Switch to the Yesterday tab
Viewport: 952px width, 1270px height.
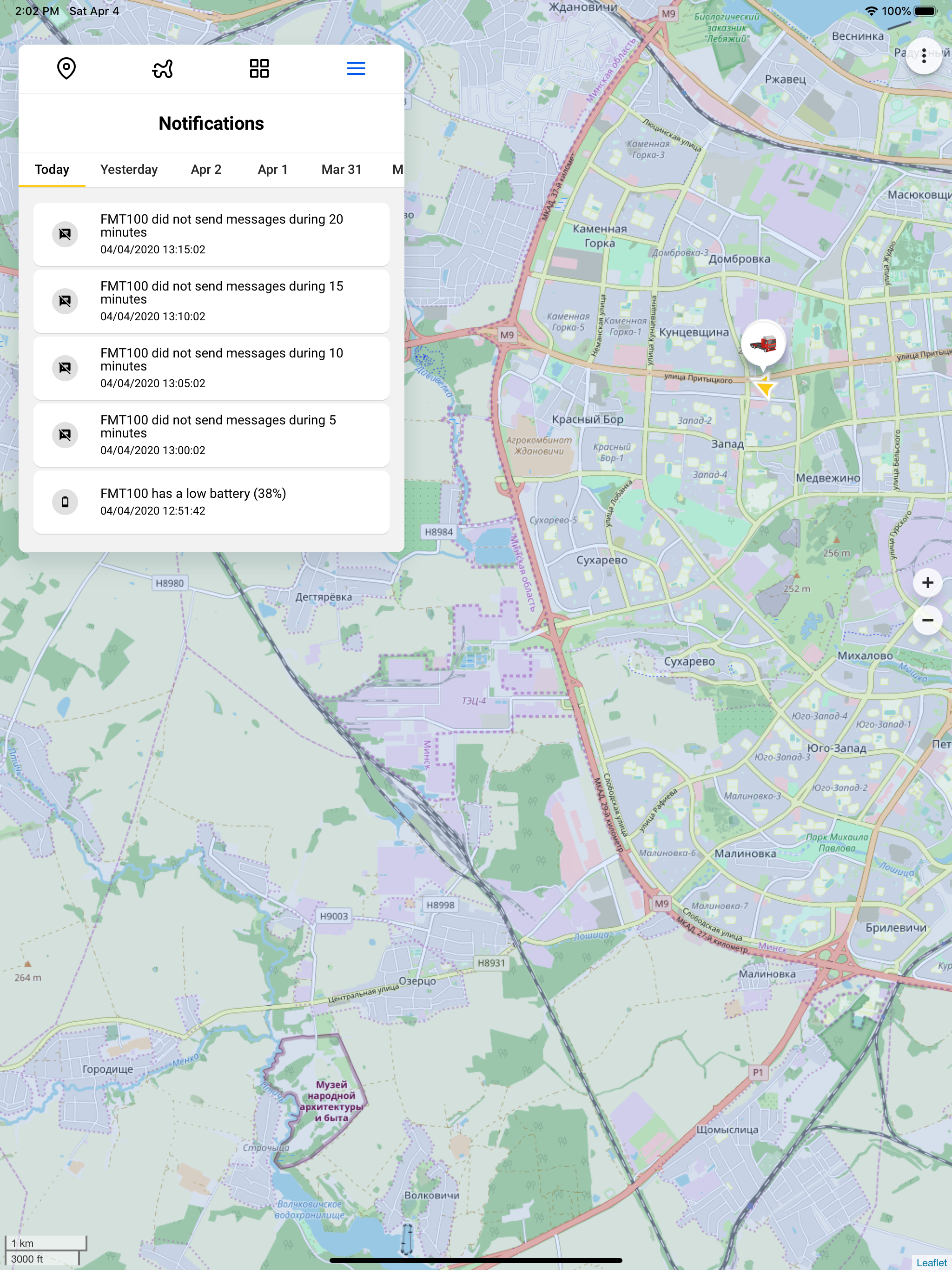(129, 169)
